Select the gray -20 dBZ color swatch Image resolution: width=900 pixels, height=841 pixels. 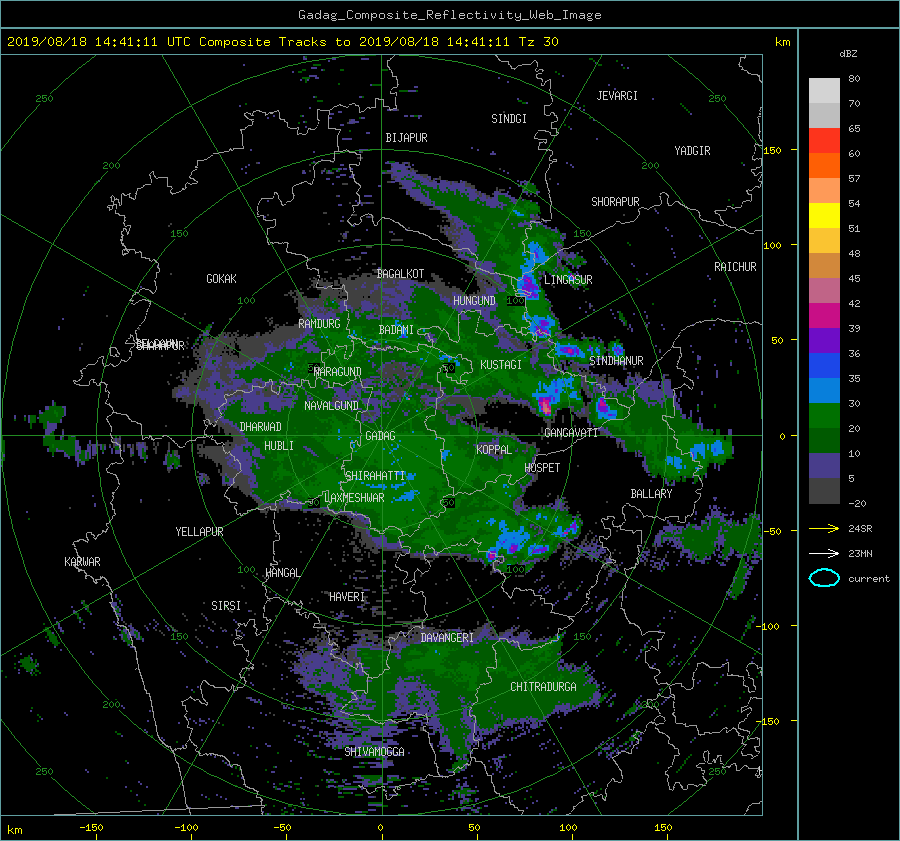(x=824, y=490)
